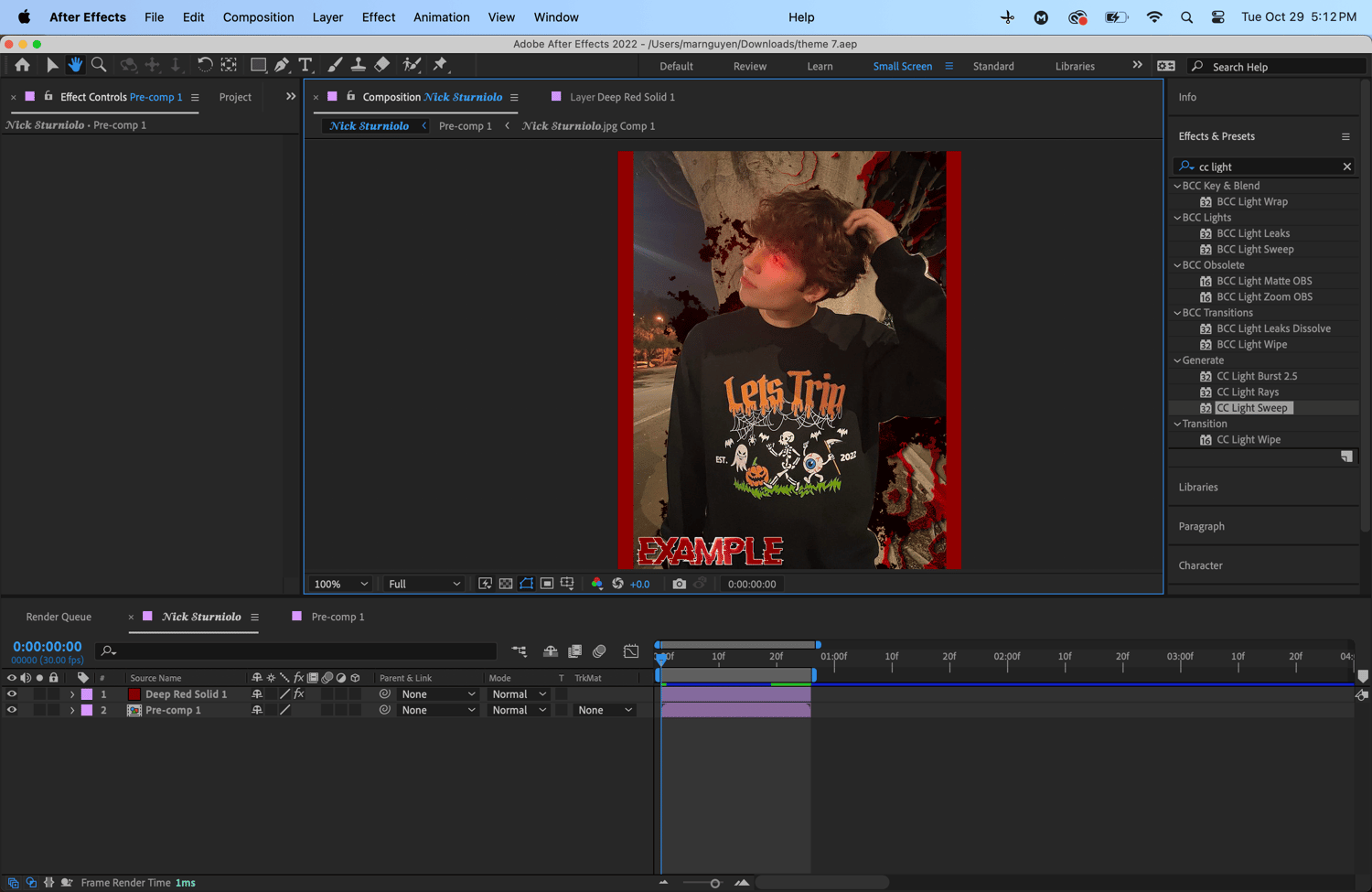Select the Pen tool in toolbar
The image size is (1372, 892).
tap(282, 65)
